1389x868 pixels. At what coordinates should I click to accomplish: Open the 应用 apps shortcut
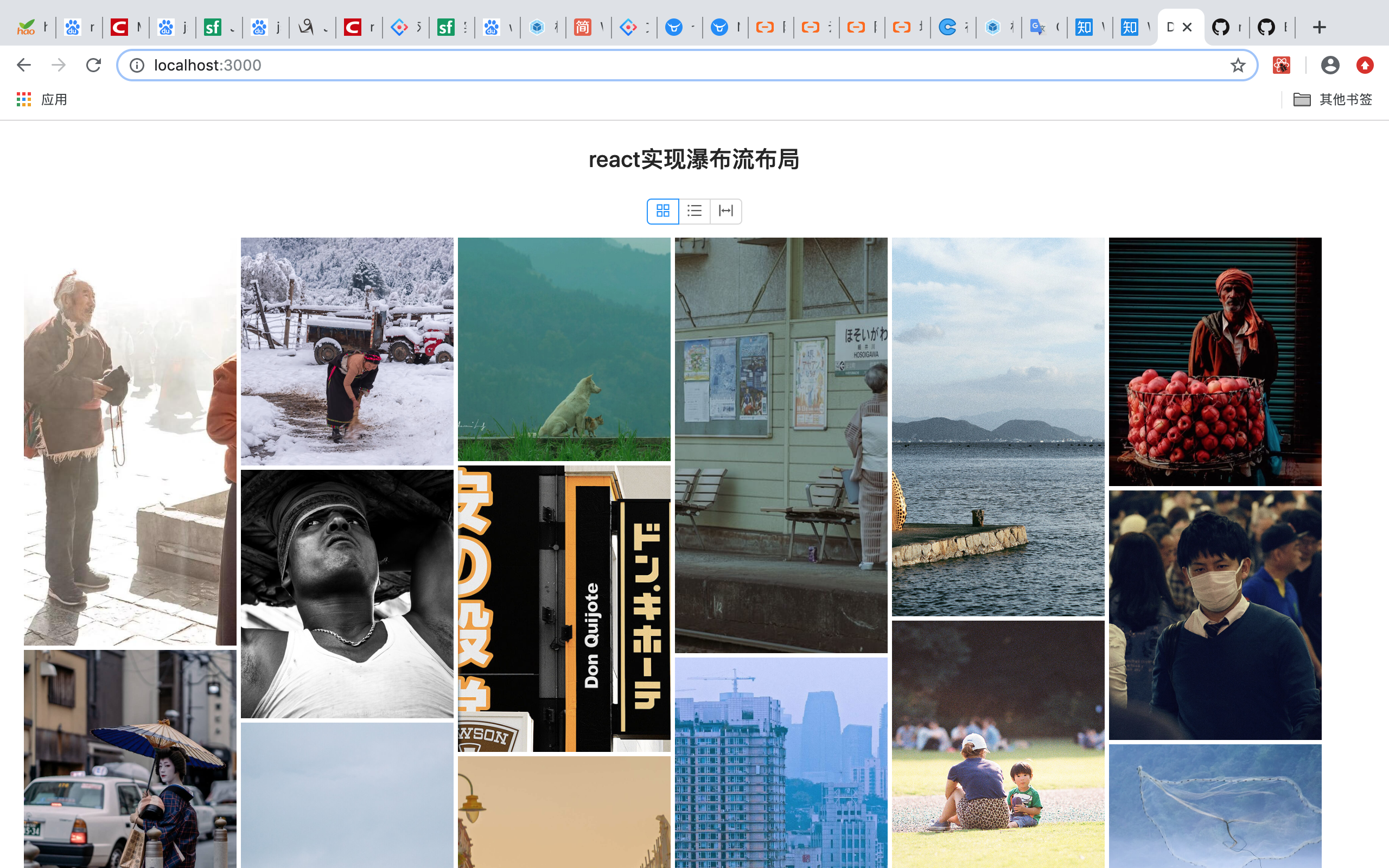click(x=42, y=99)
